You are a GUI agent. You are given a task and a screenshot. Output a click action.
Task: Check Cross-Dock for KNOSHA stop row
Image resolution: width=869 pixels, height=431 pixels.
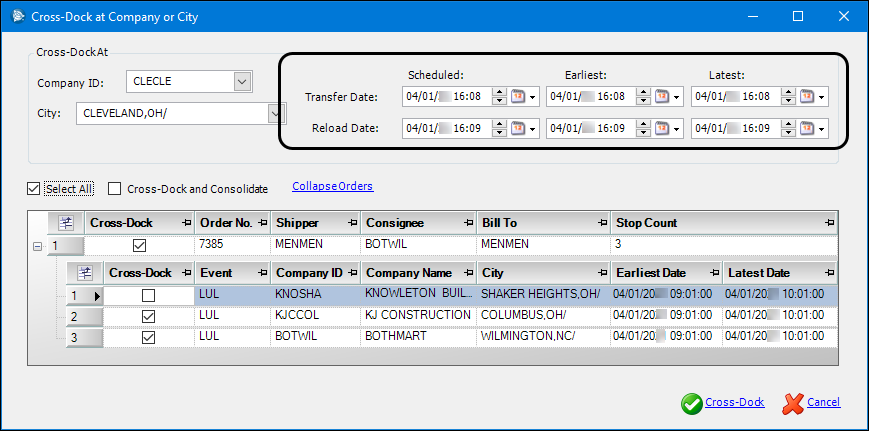148,296
